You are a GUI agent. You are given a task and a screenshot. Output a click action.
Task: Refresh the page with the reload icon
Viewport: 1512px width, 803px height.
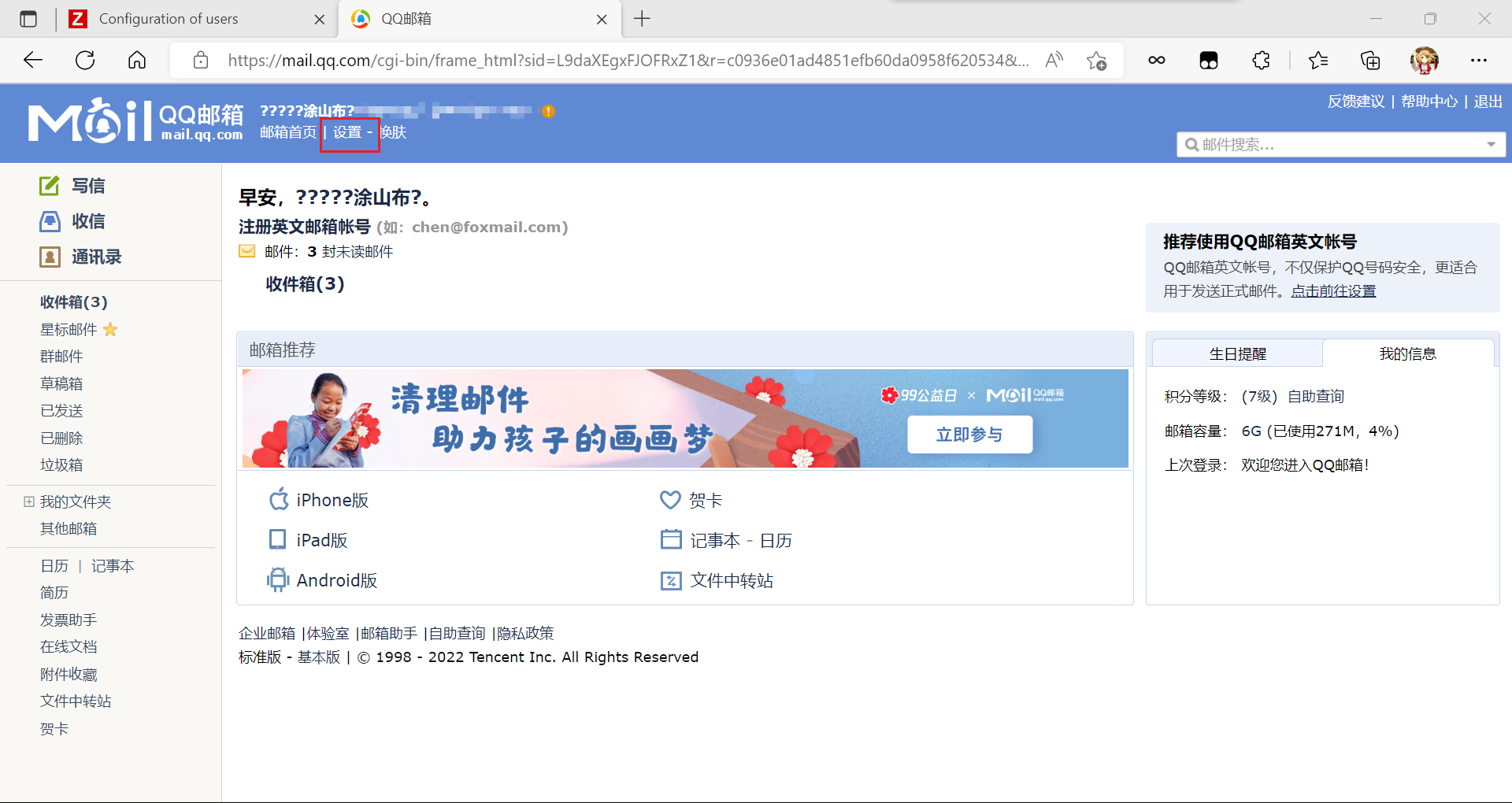[85, 61]
